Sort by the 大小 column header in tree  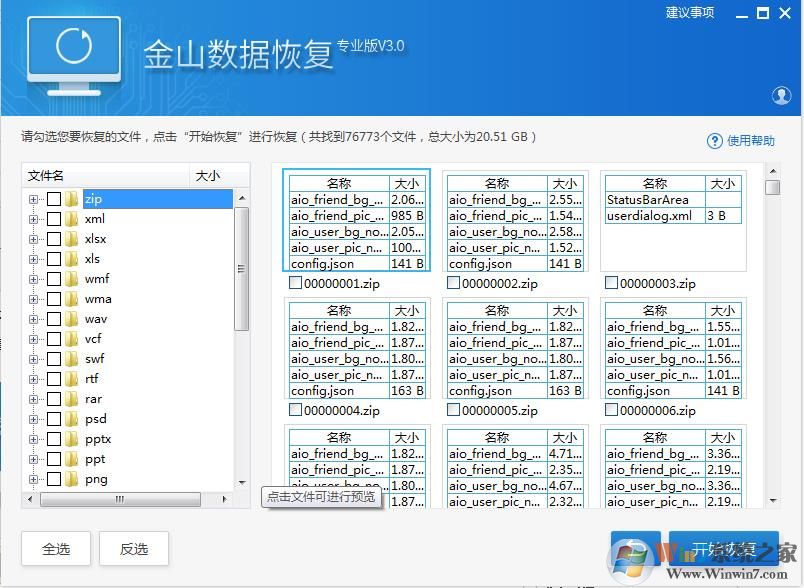pyautogui.click(x=208, y=176)
